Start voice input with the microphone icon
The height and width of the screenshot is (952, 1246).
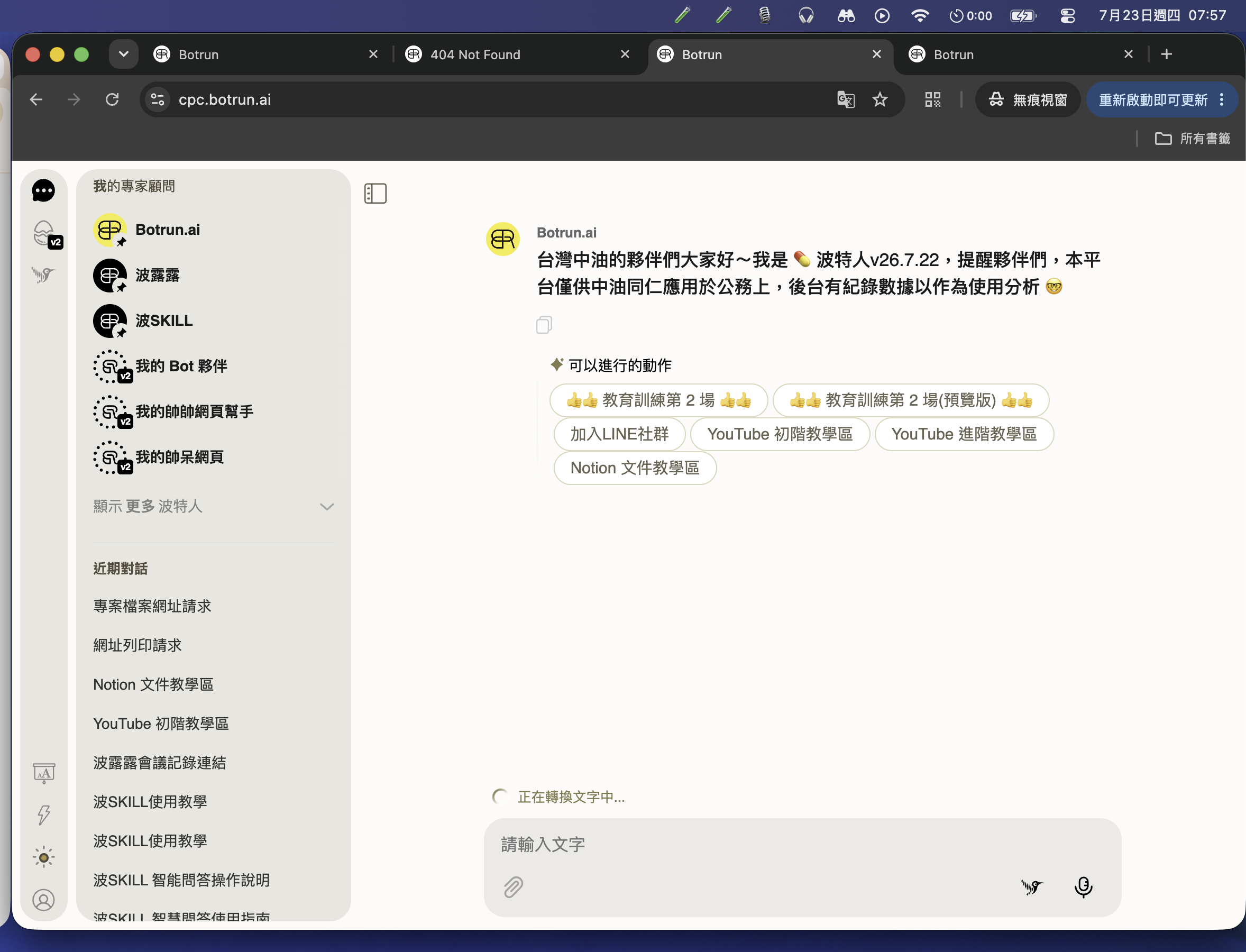1084,887
